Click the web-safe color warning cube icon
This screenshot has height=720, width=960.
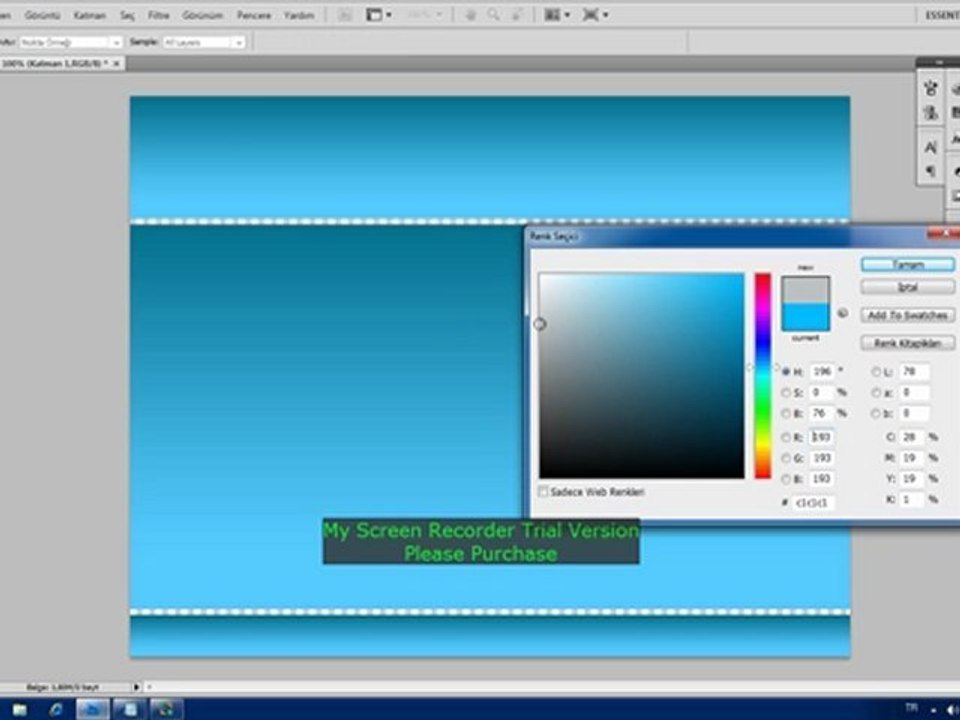point(843,313)
